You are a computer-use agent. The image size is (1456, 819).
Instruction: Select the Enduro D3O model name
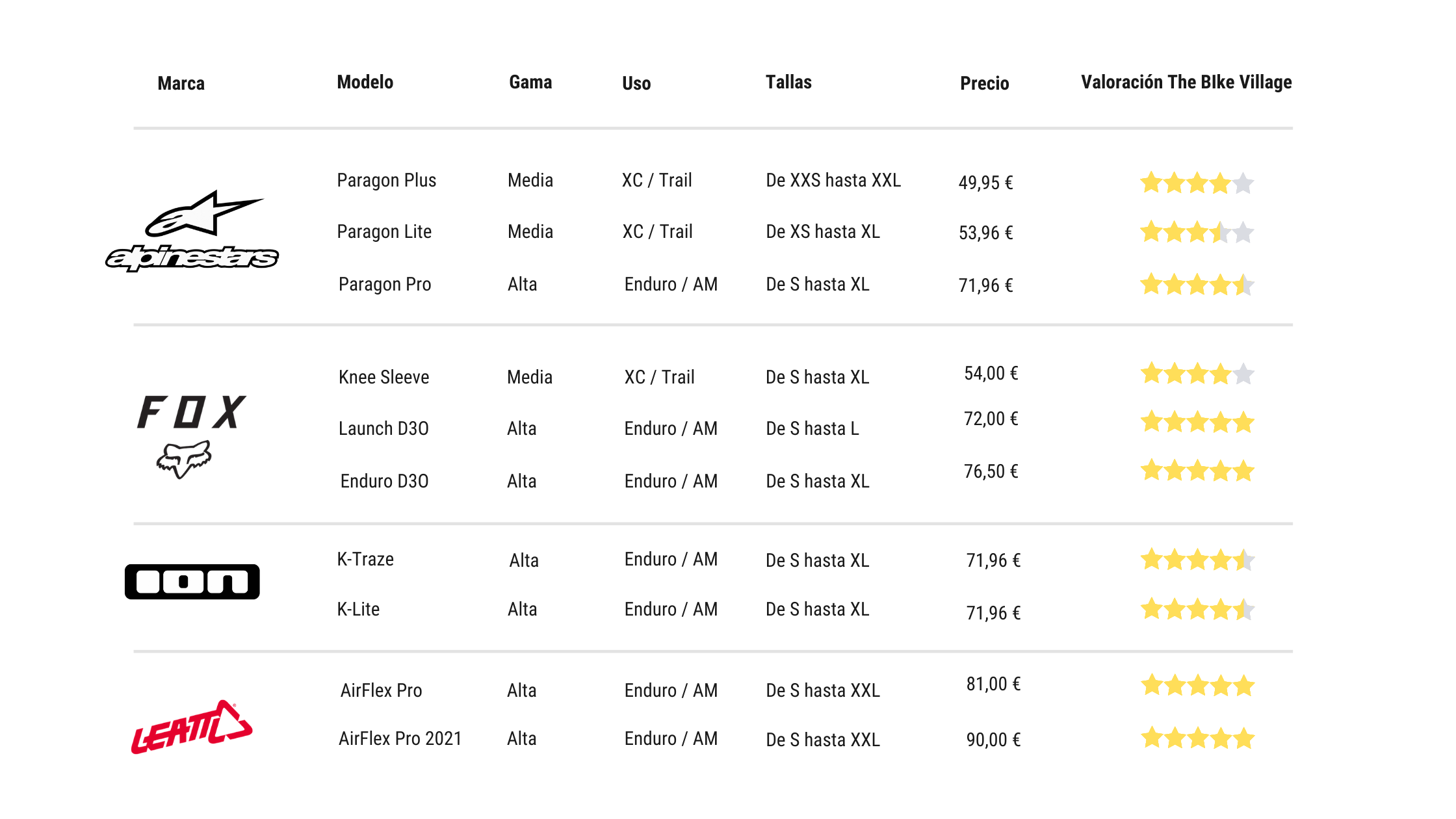384,481
